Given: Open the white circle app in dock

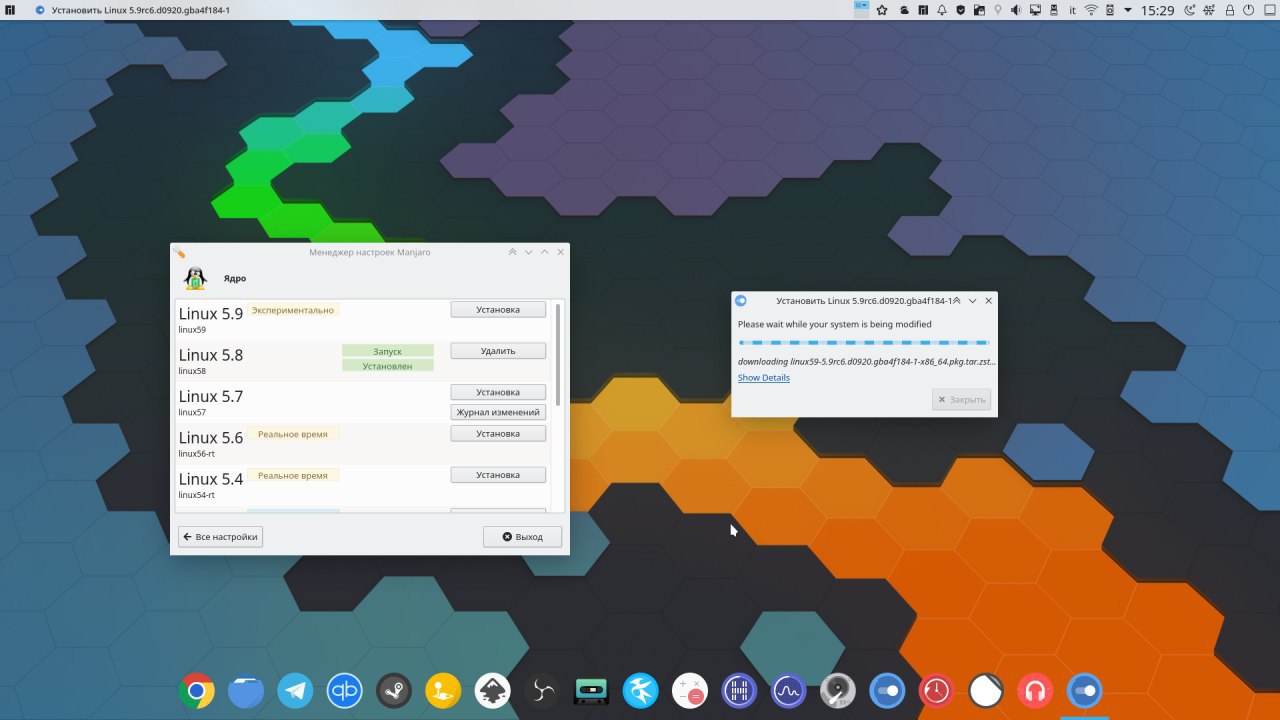Looking at the screenshot, I should click(x=985, y=690).
